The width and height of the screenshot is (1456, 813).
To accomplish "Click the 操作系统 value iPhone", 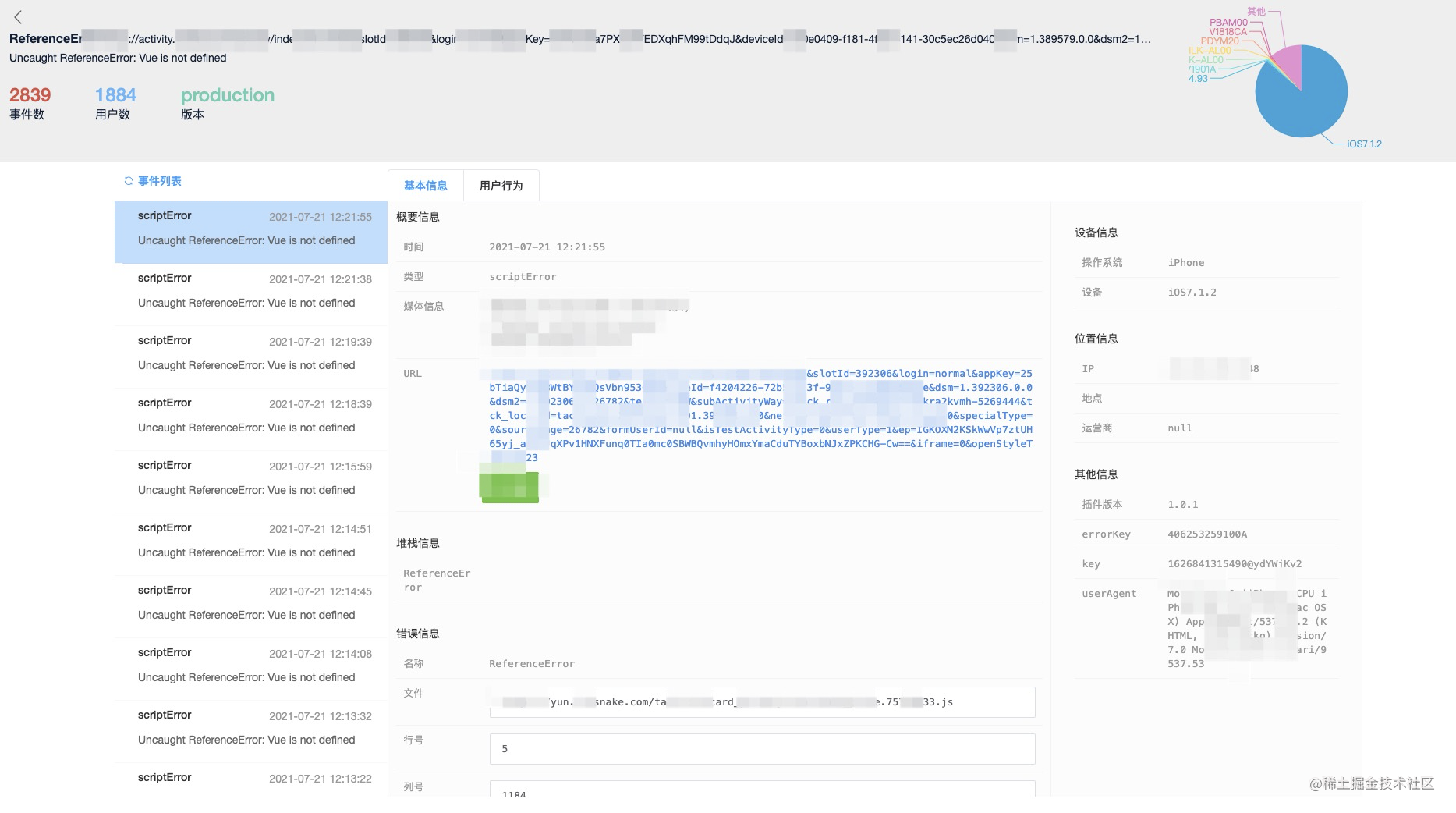I will click(1186, 263).
